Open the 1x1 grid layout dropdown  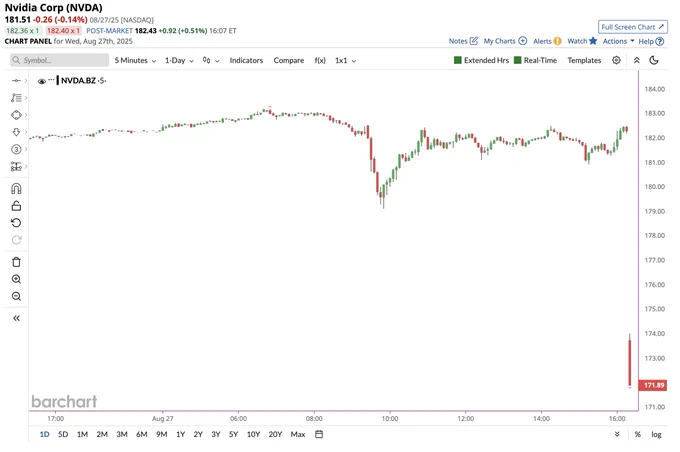click(x=346, y=60)
